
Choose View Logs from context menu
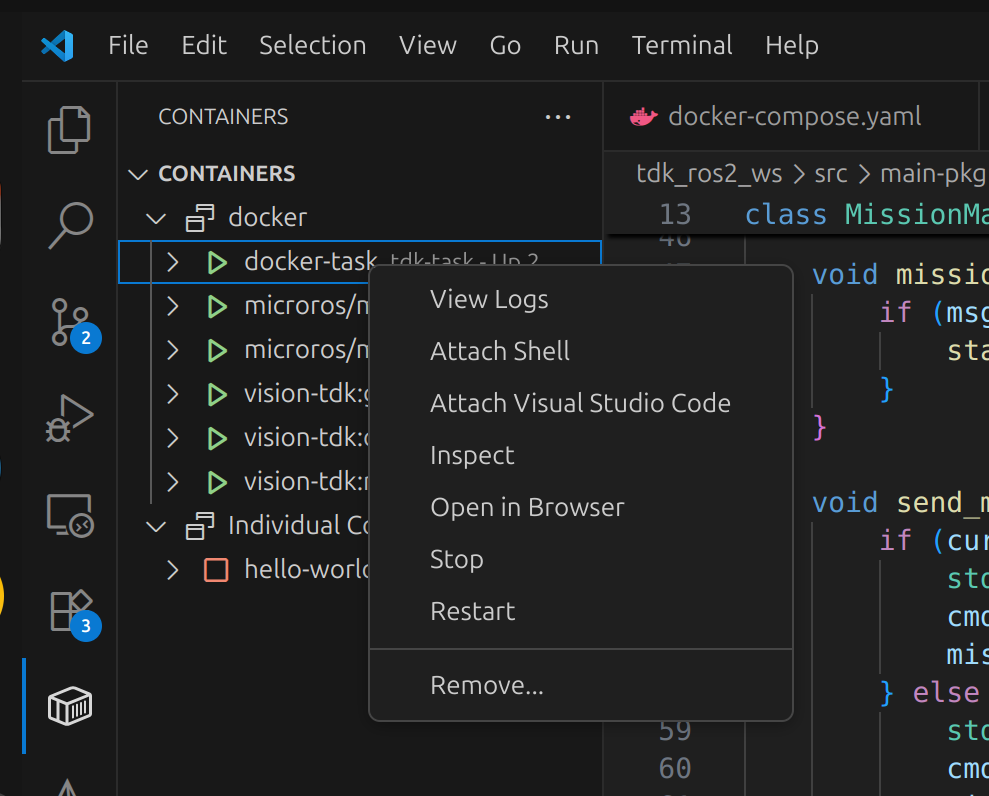[489, 299]
